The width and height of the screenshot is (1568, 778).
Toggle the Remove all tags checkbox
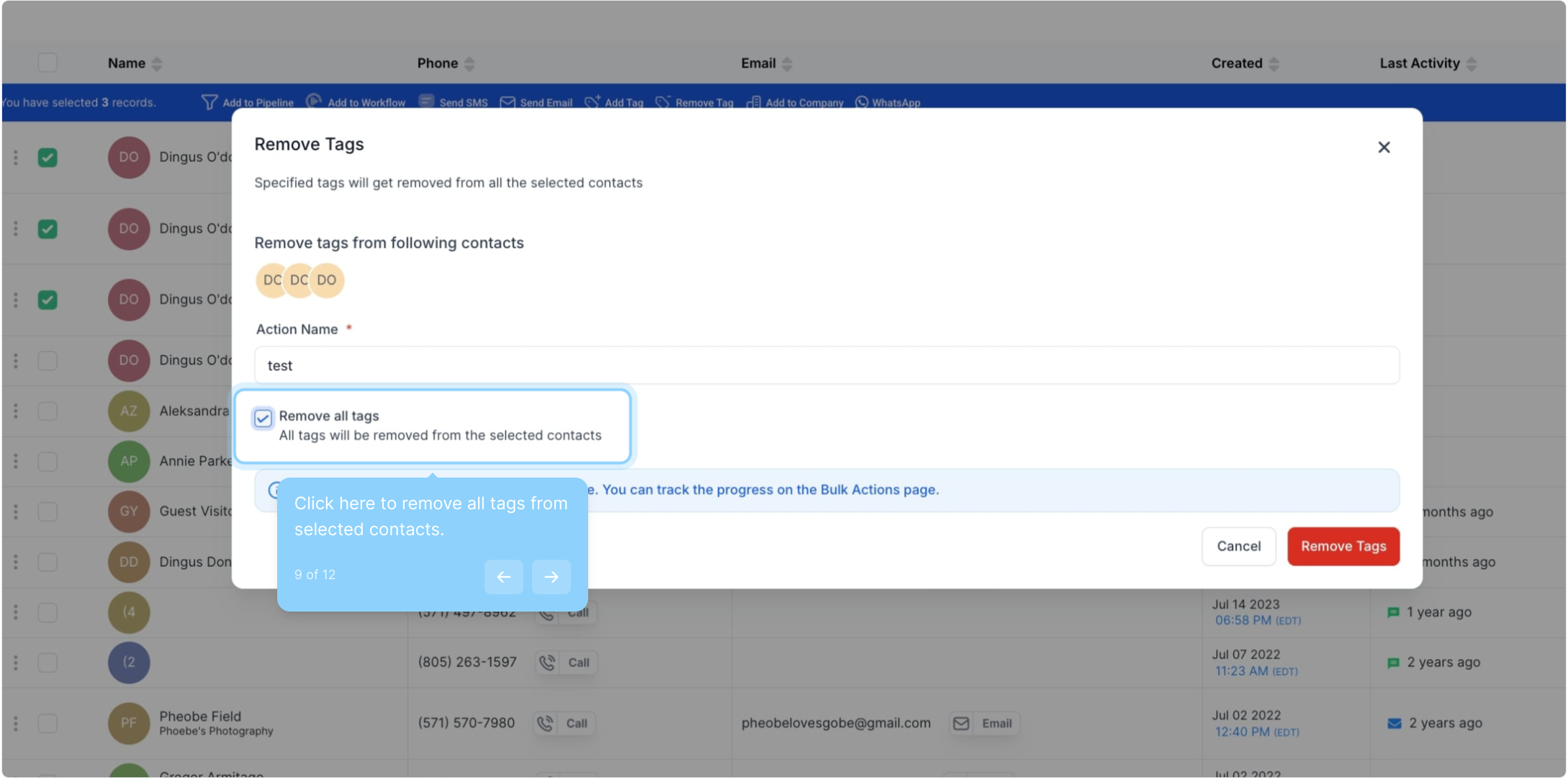click(x=263, y=418)
